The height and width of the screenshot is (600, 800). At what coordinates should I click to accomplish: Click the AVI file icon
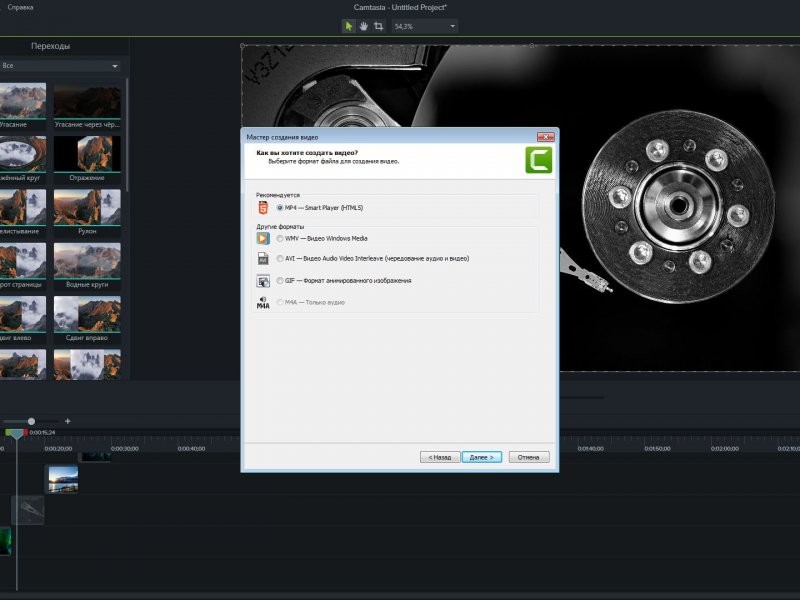pos(263,258)
